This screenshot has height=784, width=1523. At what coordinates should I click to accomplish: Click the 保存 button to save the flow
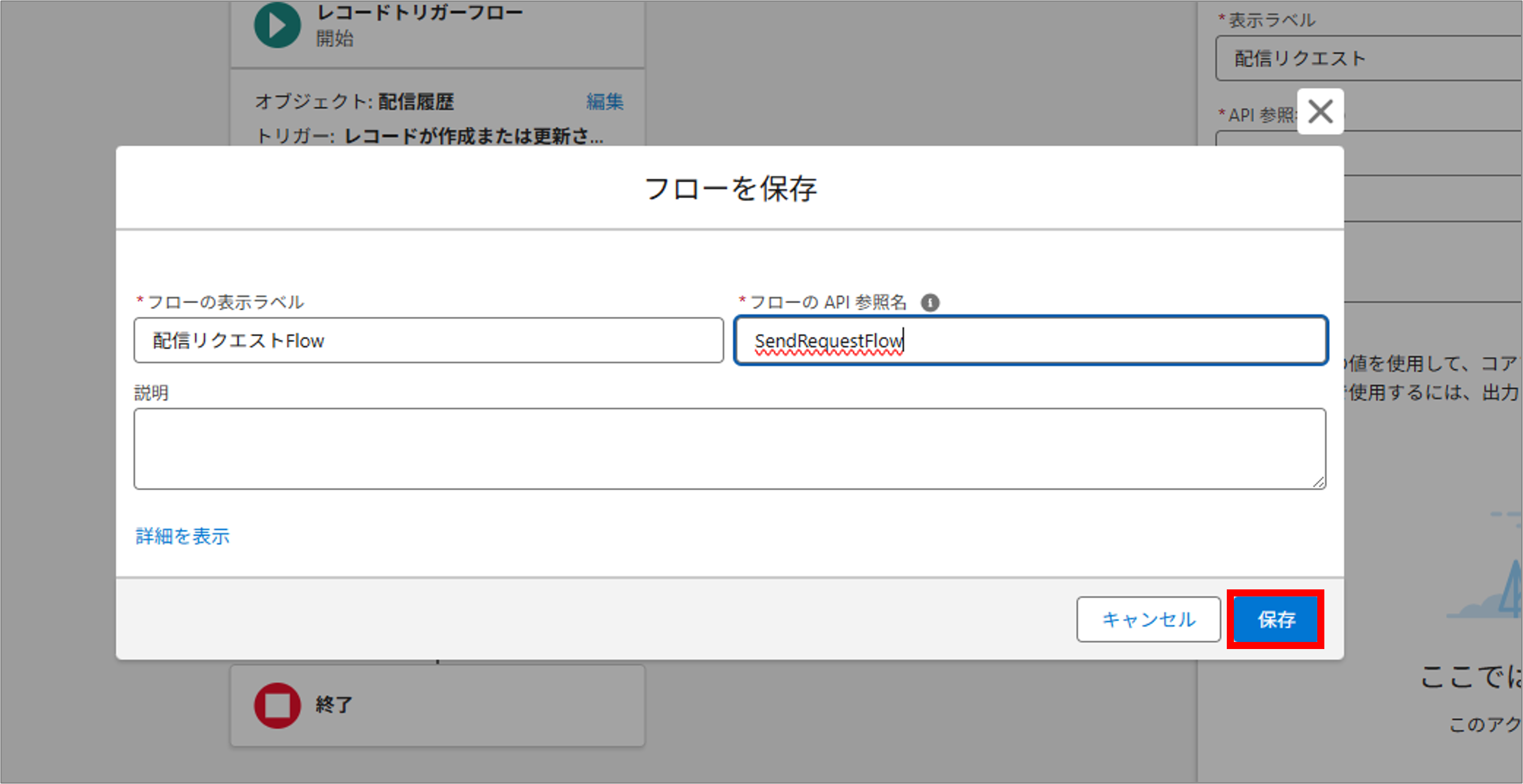pyautogui.click(x=1275, y=620)
